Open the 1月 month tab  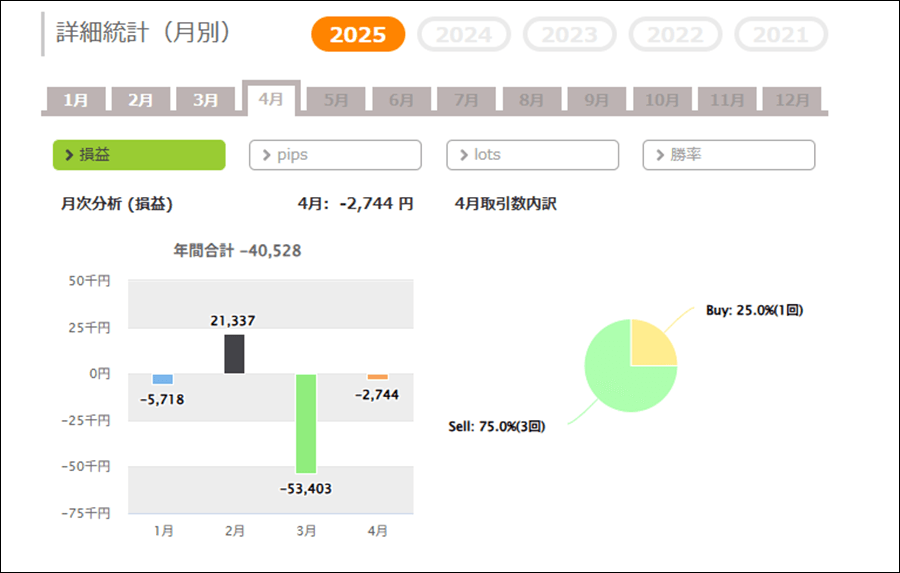(x=76, y=100)
